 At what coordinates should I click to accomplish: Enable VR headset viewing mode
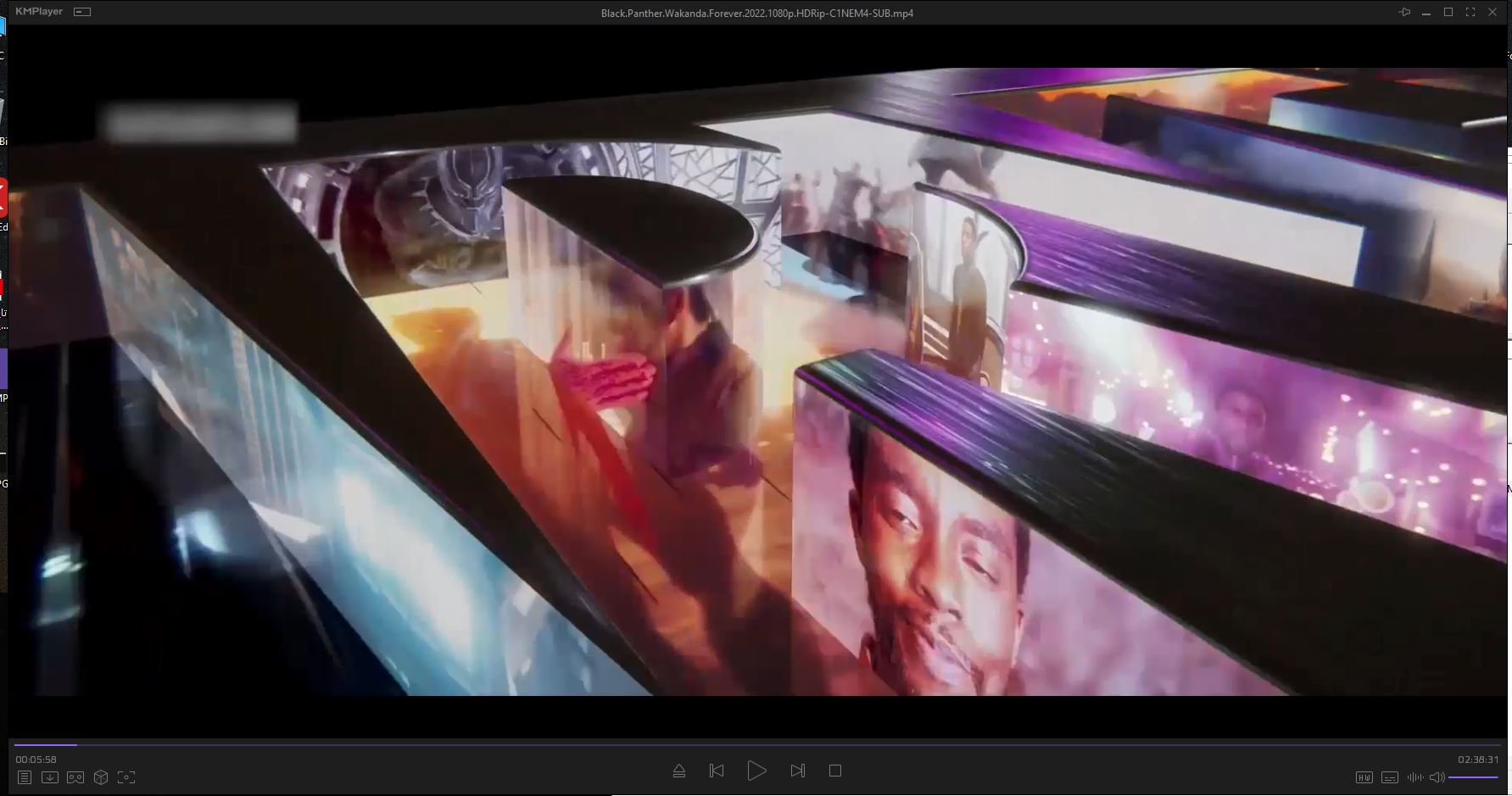pyautogui.click(x=75, y=777)
